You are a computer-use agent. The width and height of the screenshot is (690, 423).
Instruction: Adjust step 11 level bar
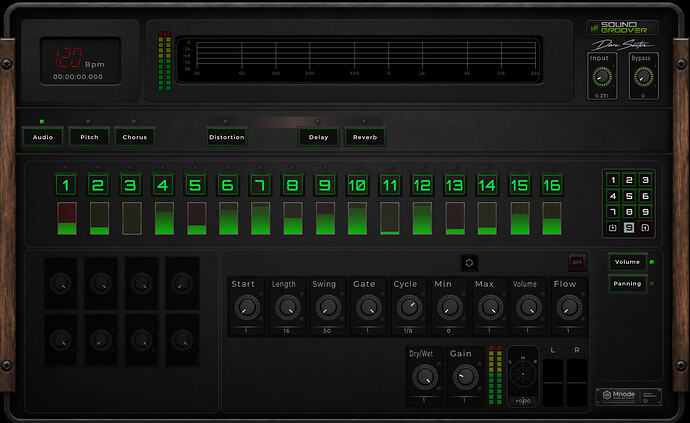390,218
